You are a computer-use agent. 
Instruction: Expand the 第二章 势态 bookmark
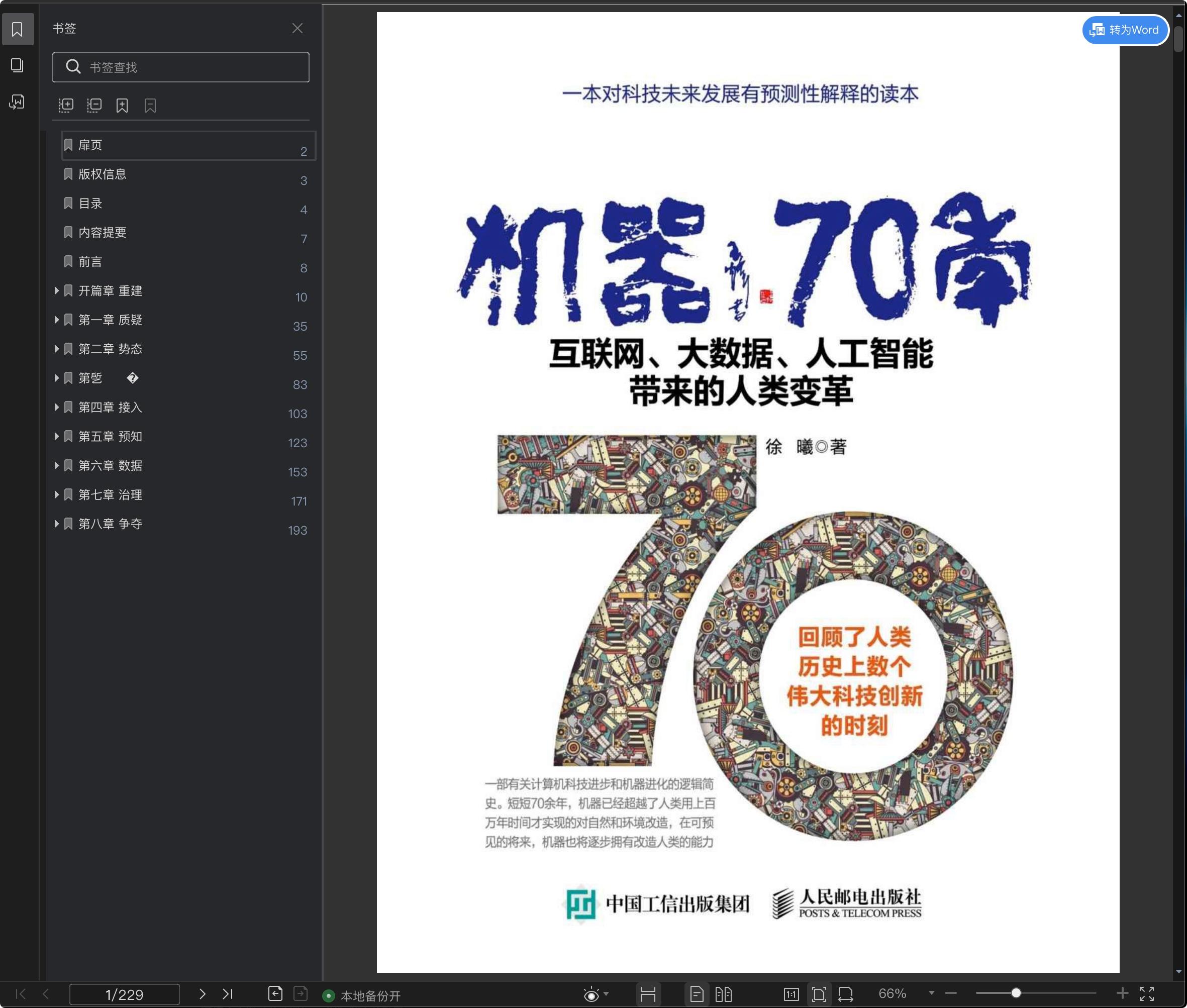pyautogui.click(x=56, y=349)
